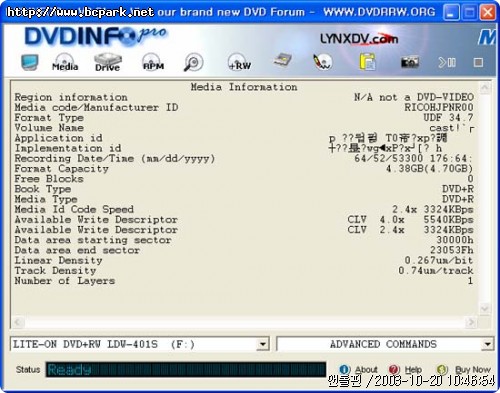The height and width of the screenshot is (393, 500).
Task: Click the vertical scrollbar down arrow
Action: [x=485, y=308]
